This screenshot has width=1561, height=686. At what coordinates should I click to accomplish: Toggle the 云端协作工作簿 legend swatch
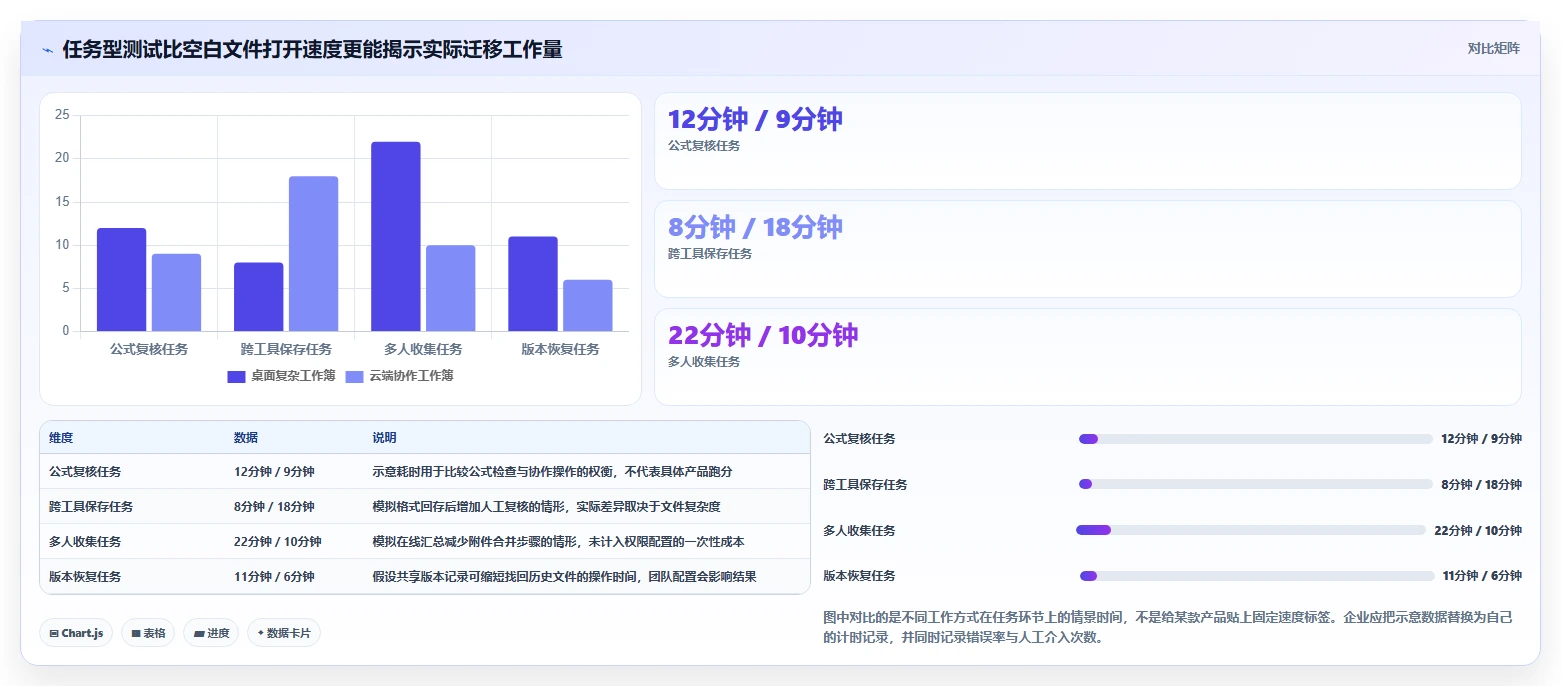click(x=355, y=377)
